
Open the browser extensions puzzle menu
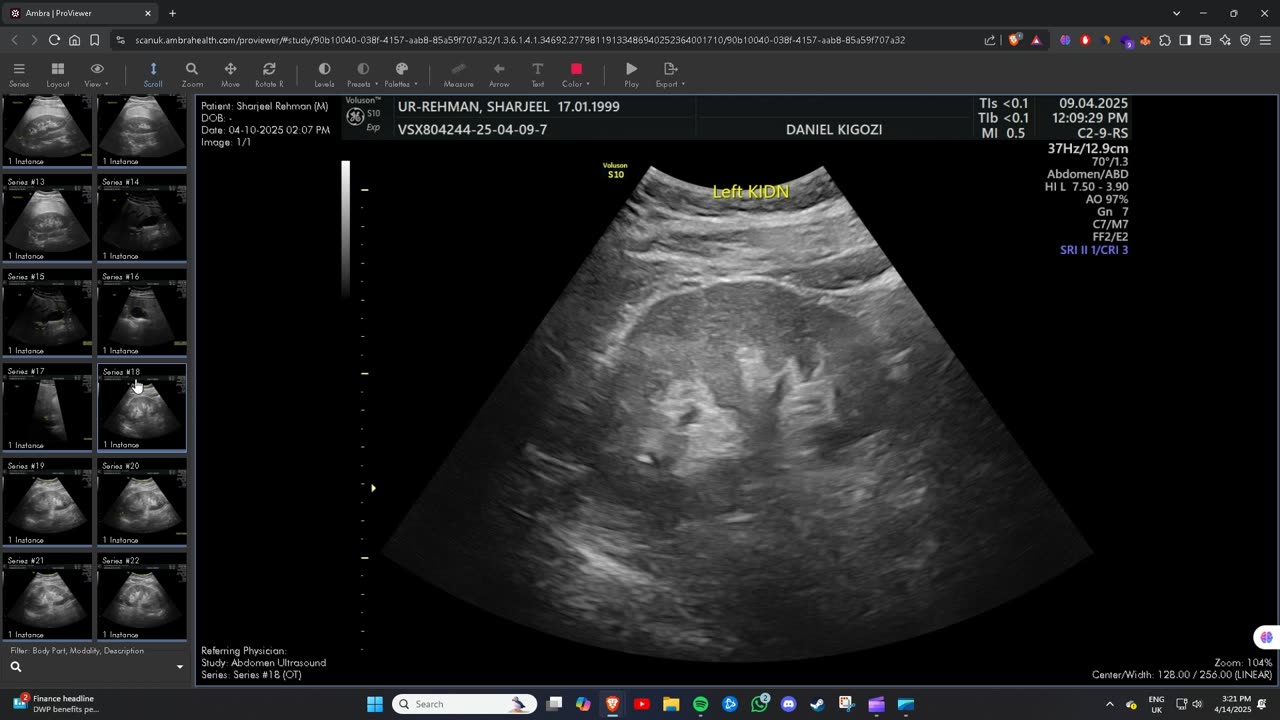(1165, 40)
